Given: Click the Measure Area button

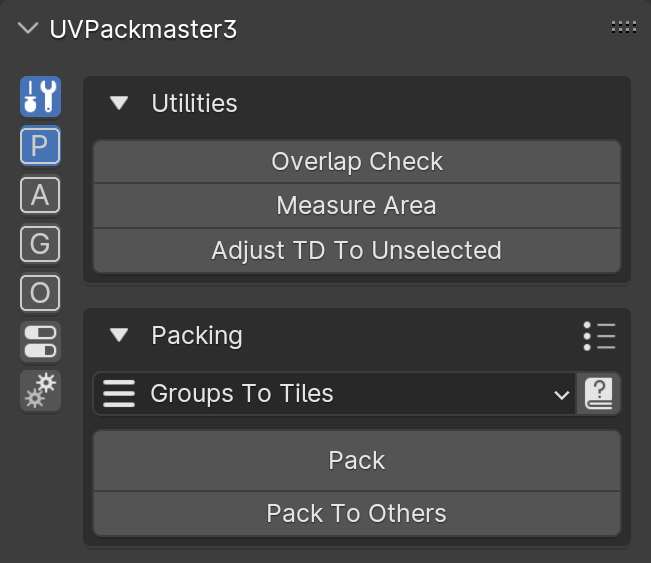Looking at the screenshot, I should click(x=357, y=206).
